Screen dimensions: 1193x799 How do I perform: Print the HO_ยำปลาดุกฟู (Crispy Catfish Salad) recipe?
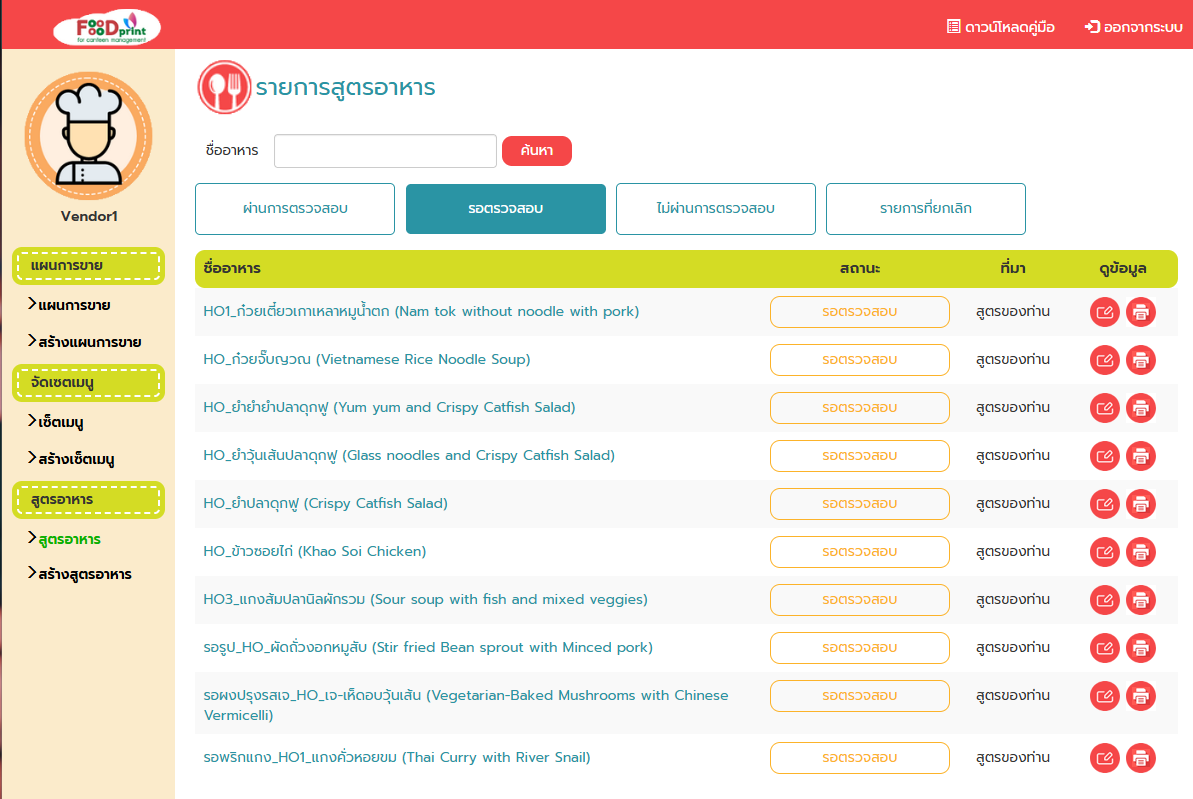click(x=1141, y=504)
